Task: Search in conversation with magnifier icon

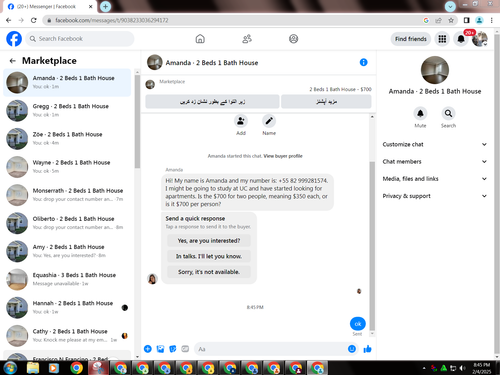Action: (448, 114)
